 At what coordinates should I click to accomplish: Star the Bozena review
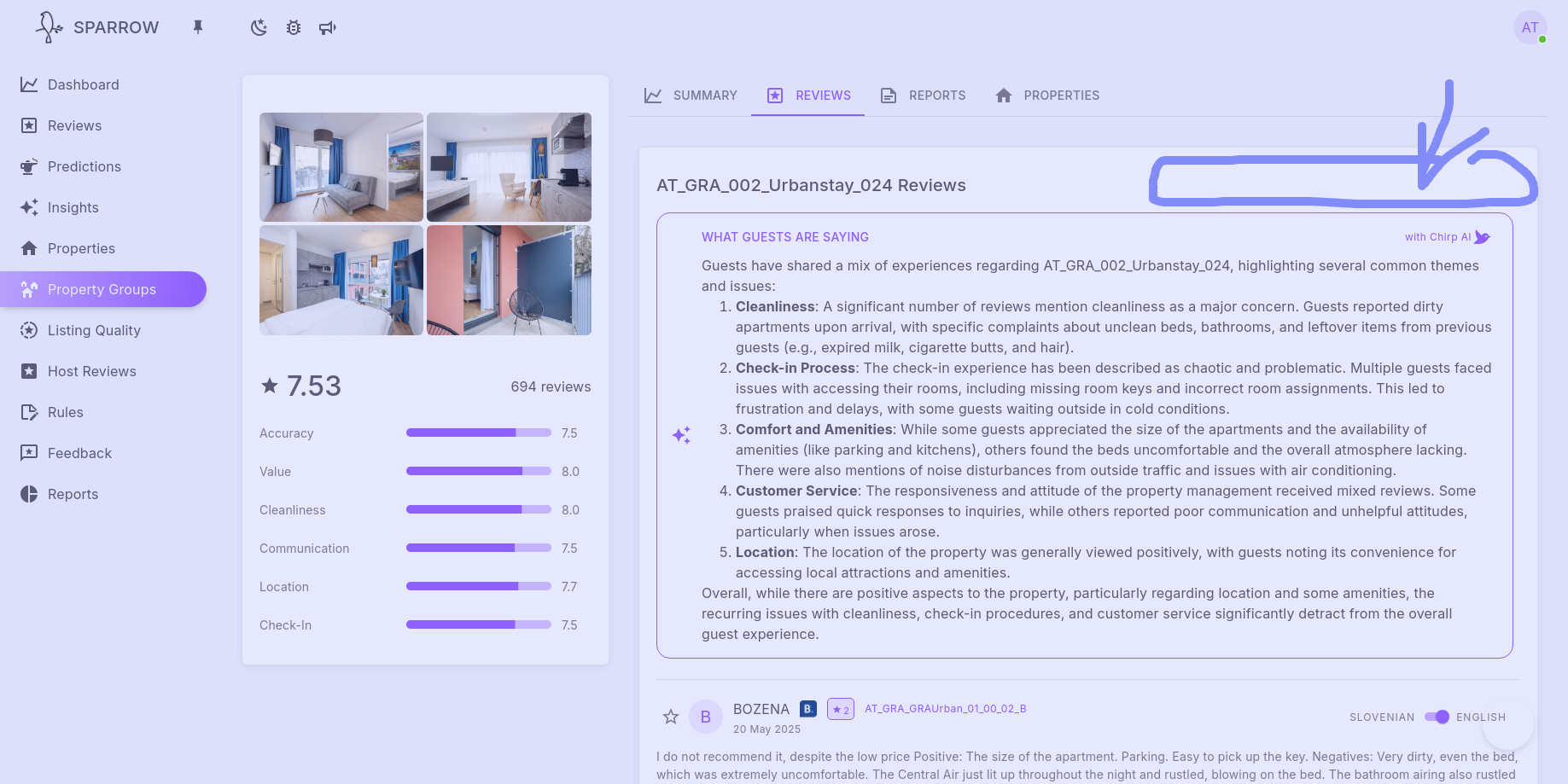click(671, 717)
